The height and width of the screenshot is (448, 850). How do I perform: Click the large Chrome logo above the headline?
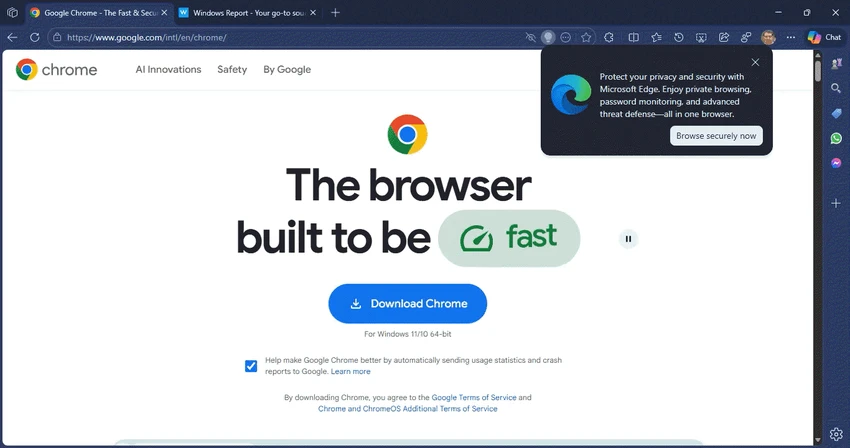click(x=408, y=135)
